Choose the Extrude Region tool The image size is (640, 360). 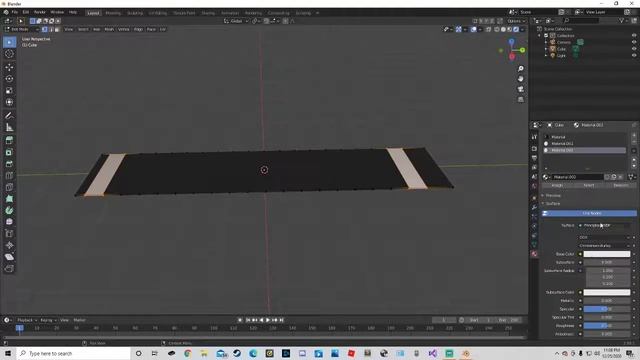coord(9,140)
